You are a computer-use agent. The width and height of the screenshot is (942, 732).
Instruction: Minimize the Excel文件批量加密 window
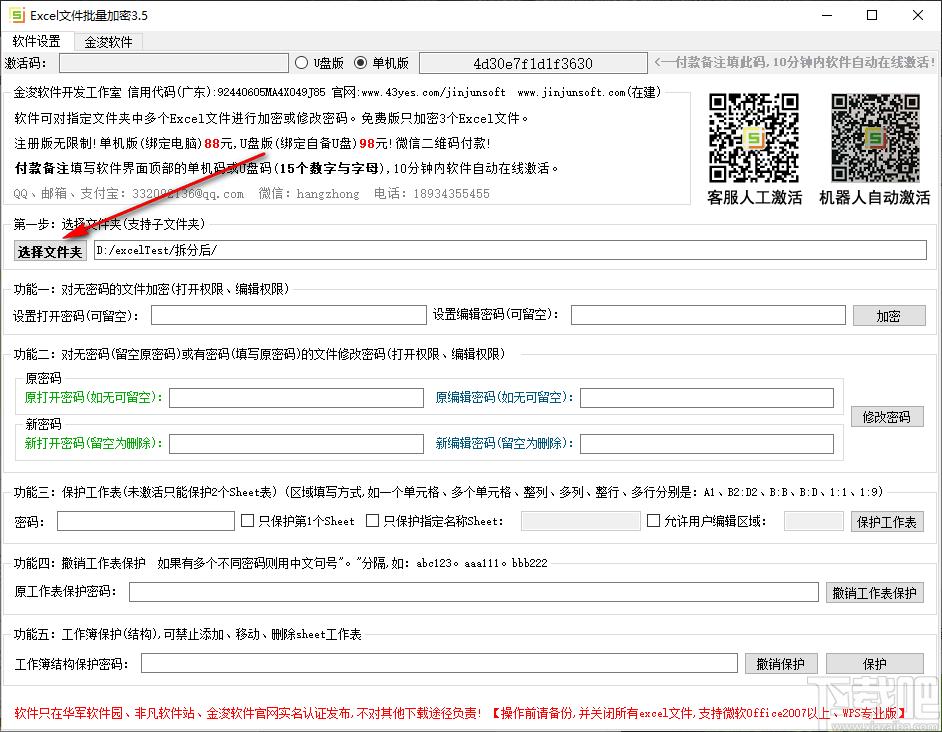tap(827, 15)
